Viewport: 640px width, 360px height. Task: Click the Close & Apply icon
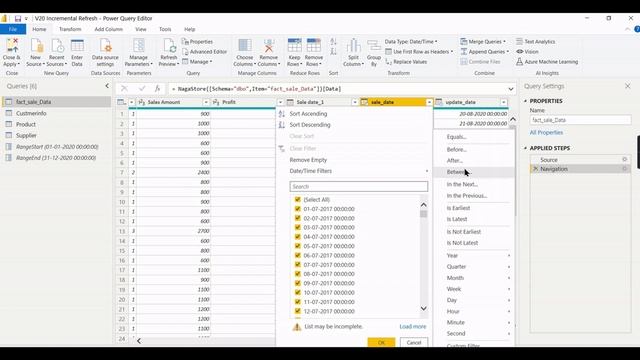(x=11, y=52)
